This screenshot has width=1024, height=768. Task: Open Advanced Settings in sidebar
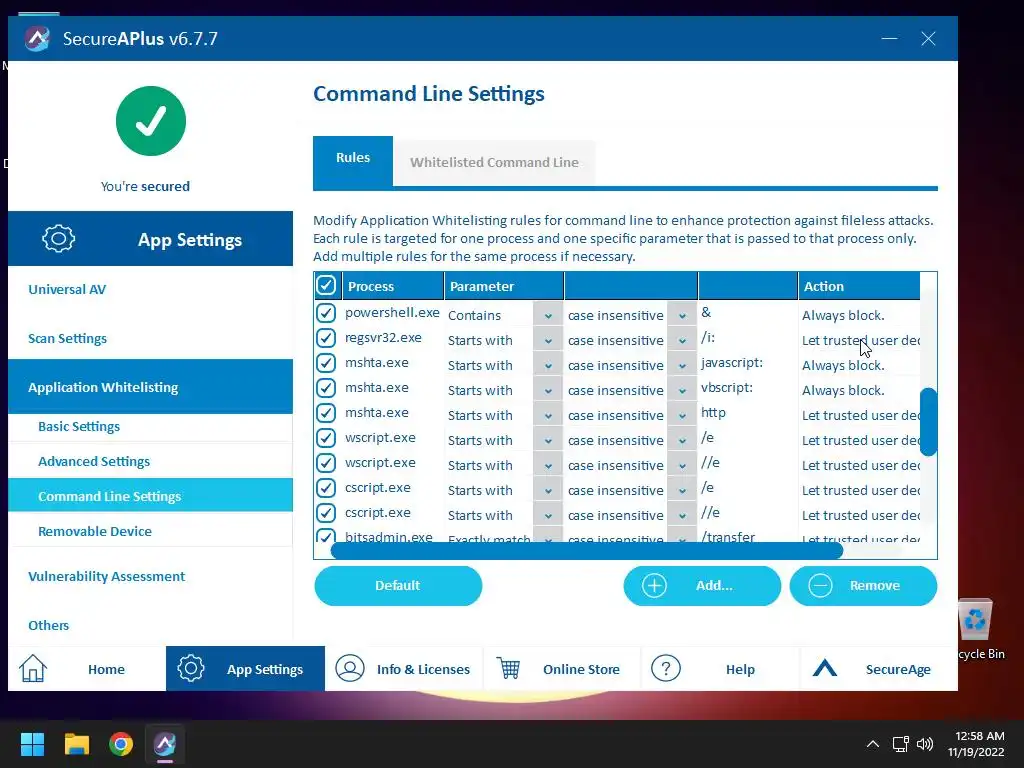point(94,461)
